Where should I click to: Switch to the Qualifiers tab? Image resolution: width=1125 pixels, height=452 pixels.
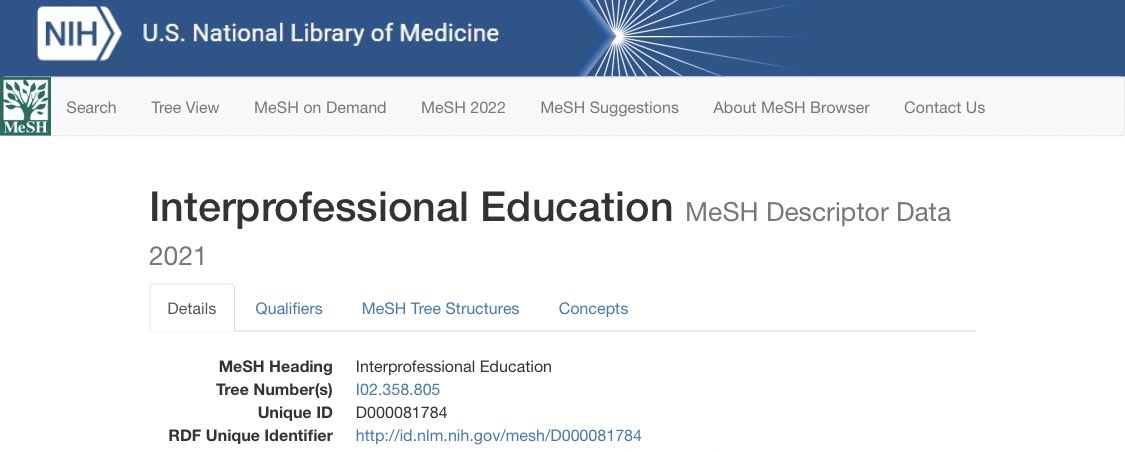point(289,309)
